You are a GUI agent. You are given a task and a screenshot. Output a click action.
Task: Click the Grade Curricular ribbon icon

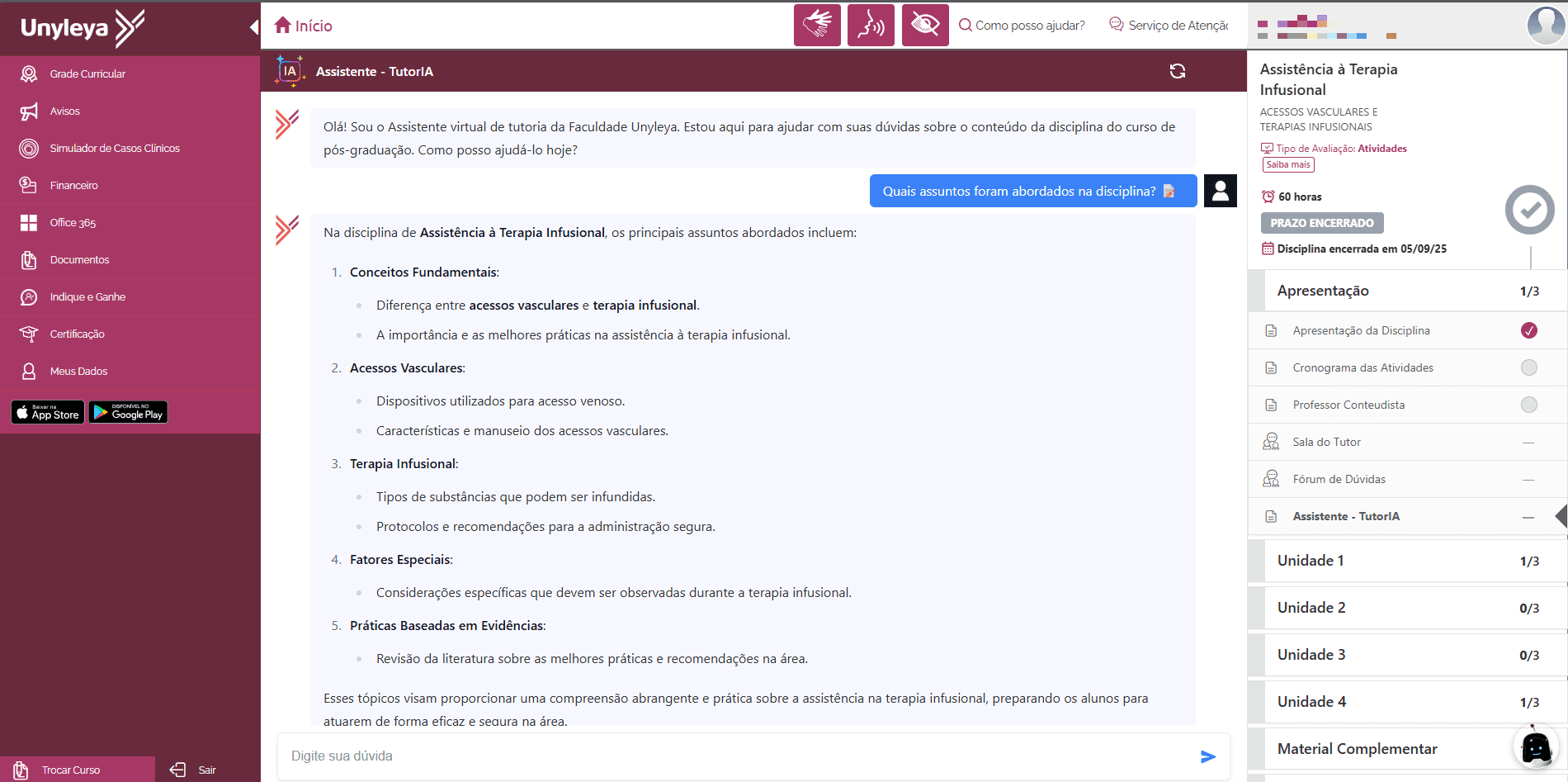point(29,74)
